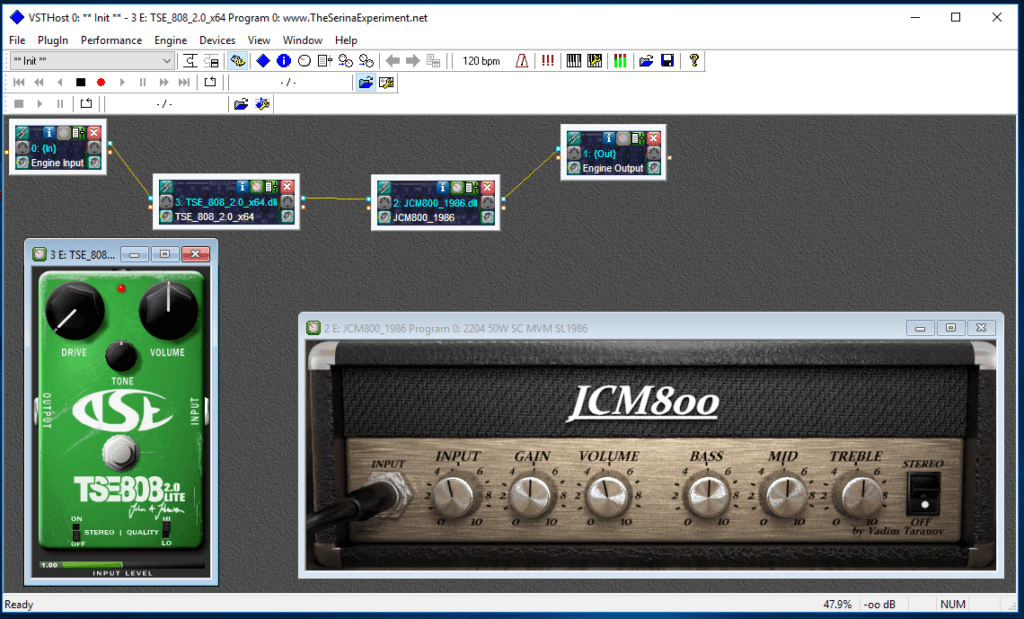Click the chain link icon on Engine Input node

click(x=22, y=133)
